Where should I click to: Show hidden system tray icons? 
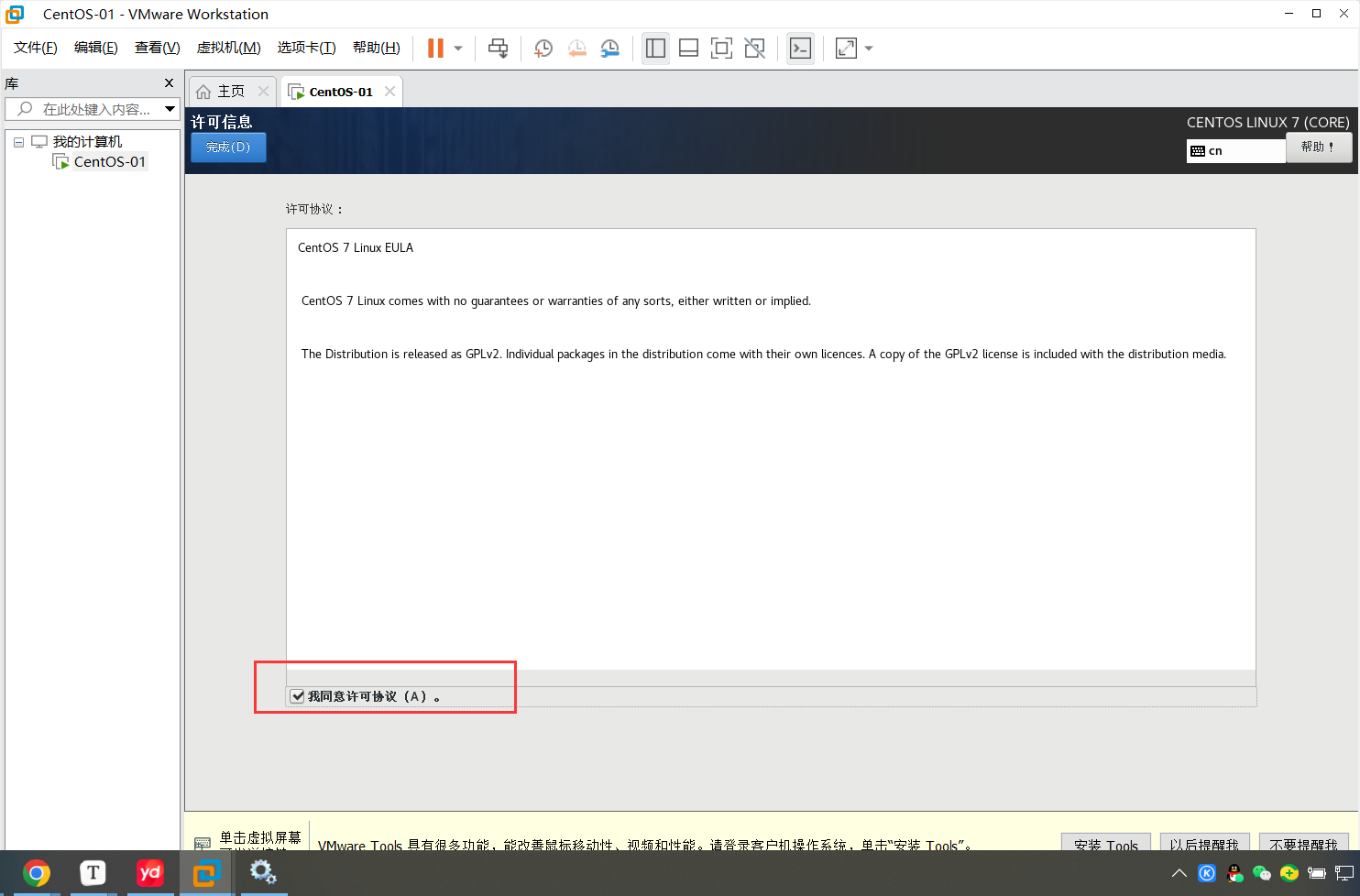pos(1179,873)
